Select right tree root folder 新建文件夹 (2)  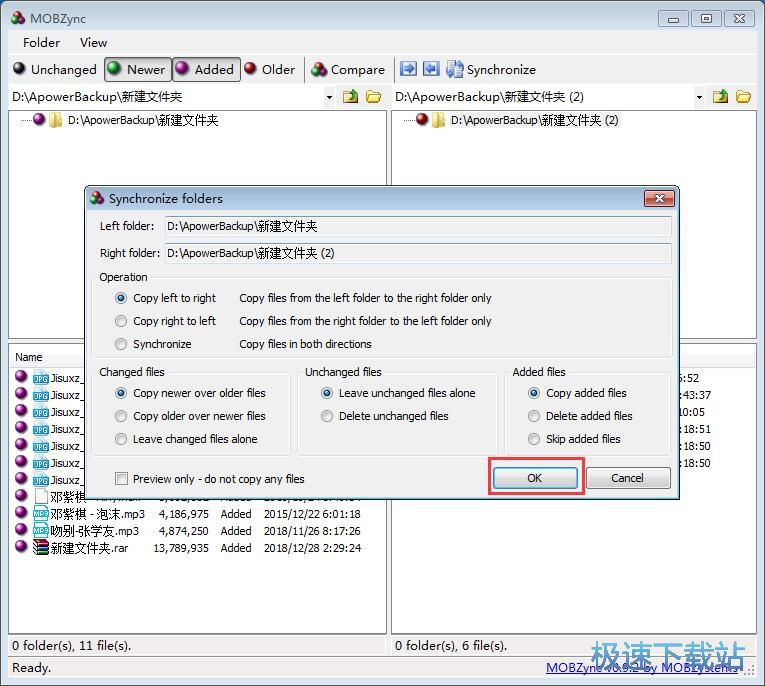point(534,120)
